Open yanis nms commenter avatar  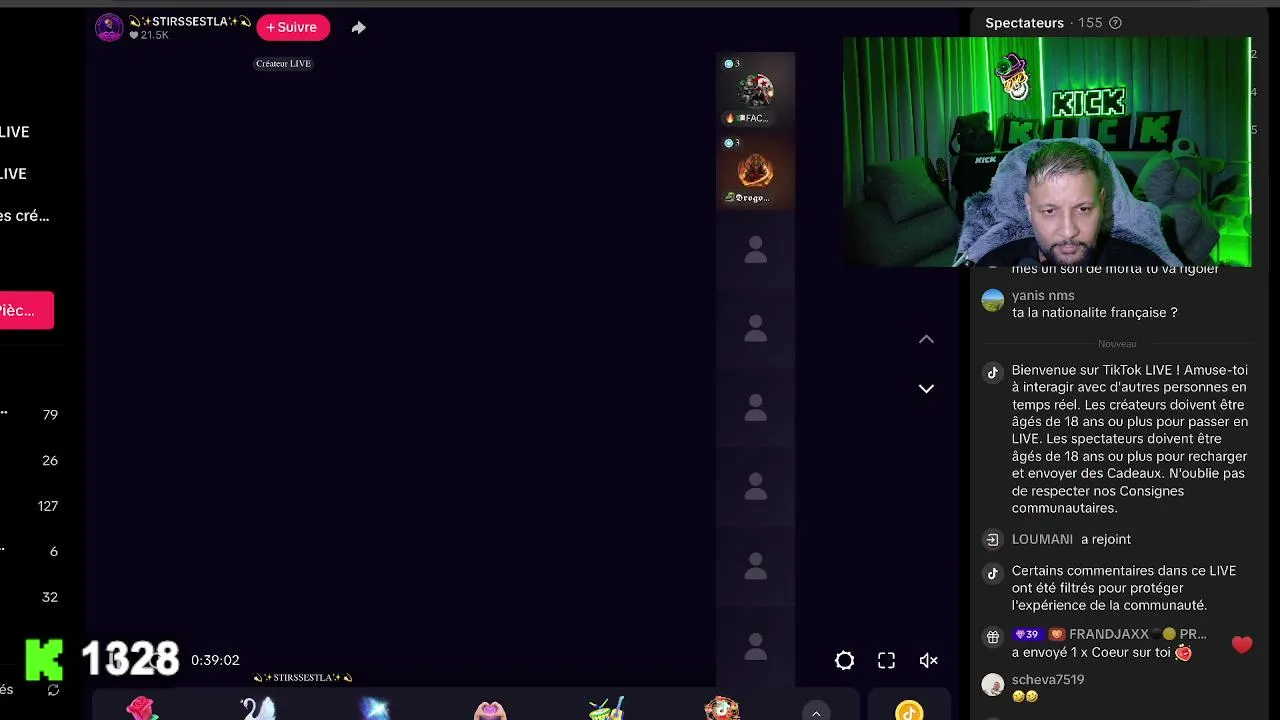coord(993,300)
